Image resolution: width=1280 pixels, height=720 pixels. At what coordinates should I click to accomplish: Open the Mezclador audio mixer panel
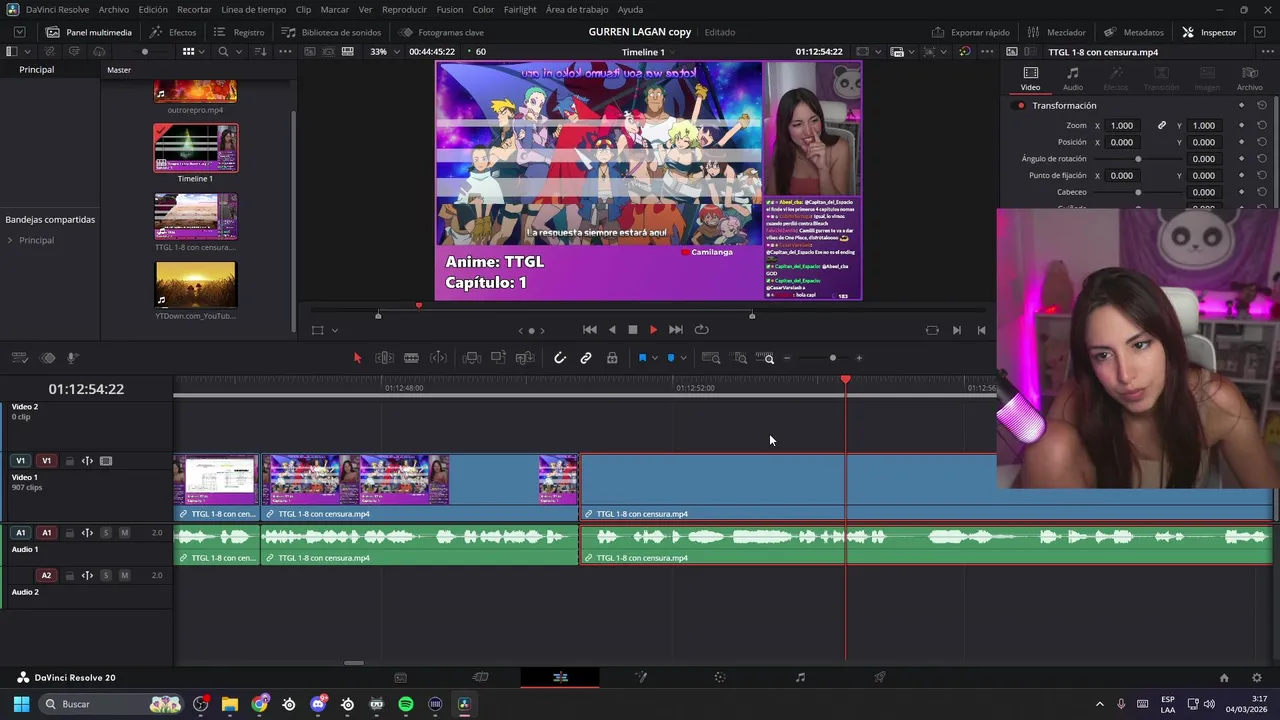[x=1057, y=32]
